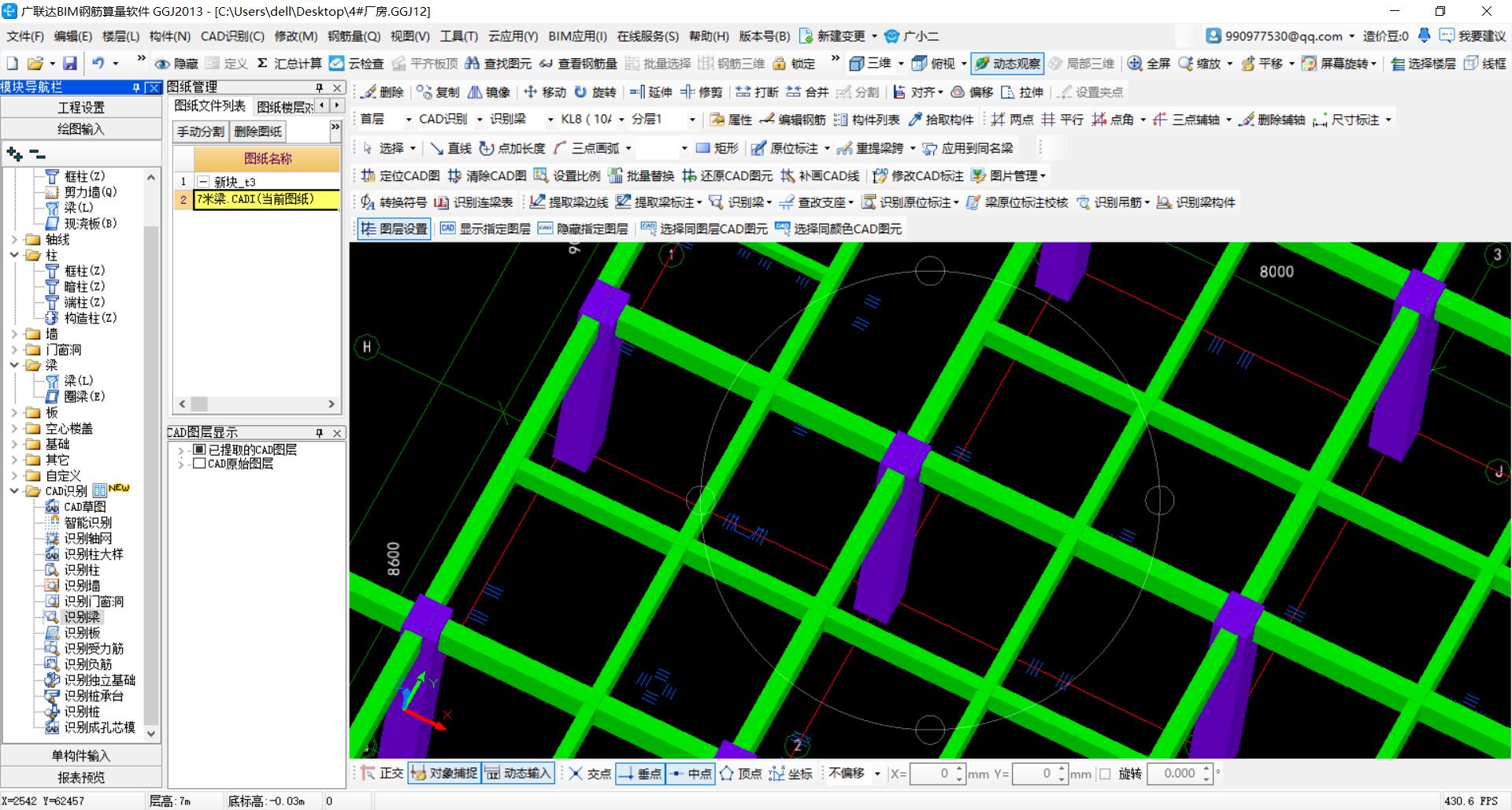1512x810 pixels.
Task: Expand the 基础 tree node
Action: pyautogui.click(x=14, y=444)
